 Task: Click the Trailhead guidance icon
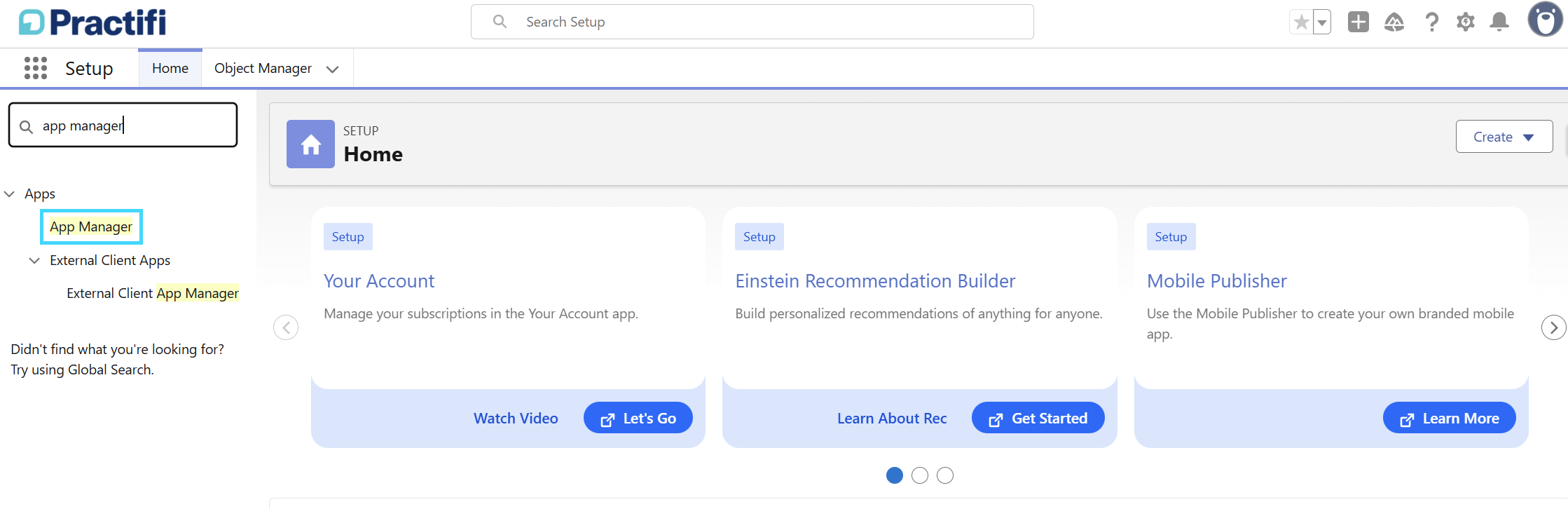point(1394,22)
